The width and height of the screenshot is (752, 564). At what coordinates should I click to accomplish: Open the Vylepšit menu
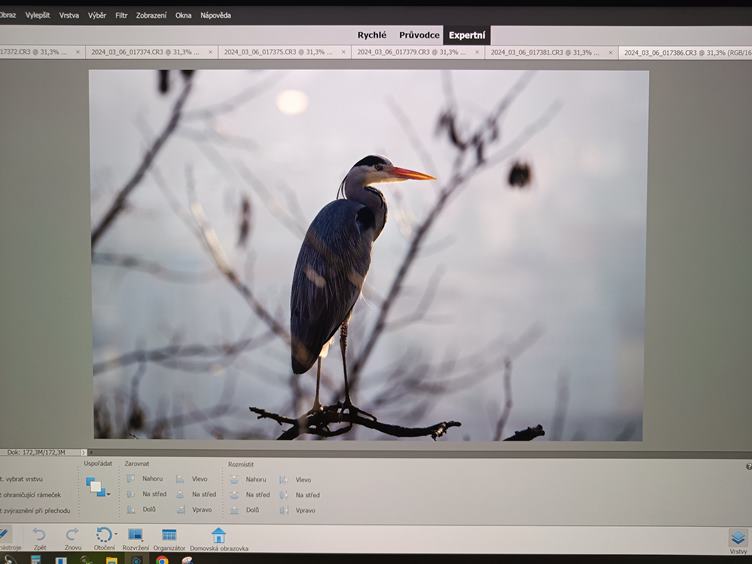coord(37,15)
